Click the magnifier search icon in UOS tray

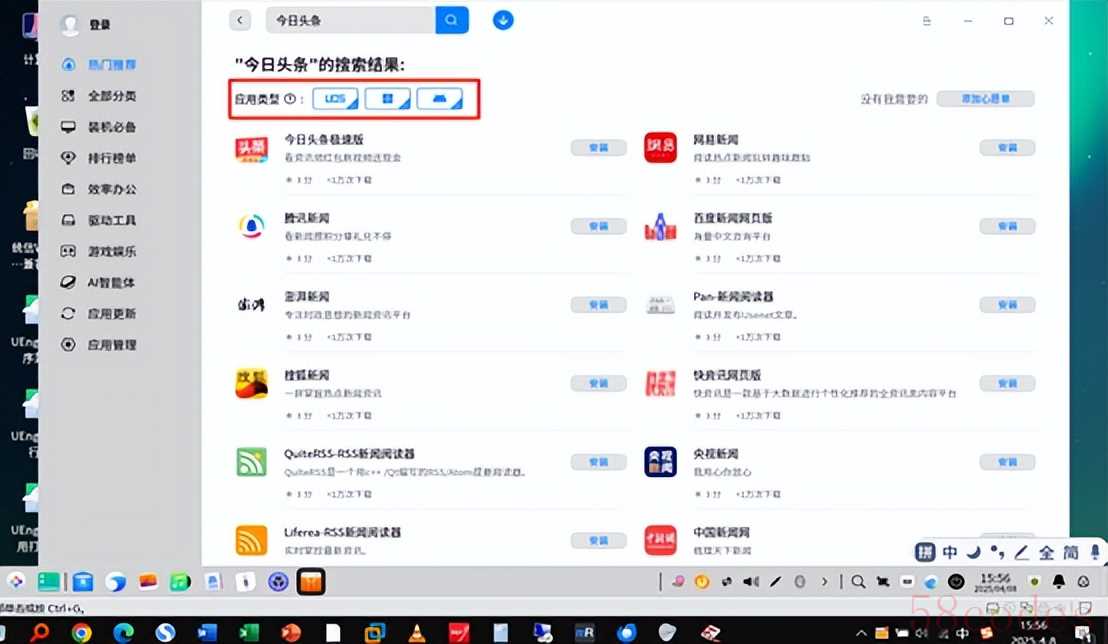[858, 582]
